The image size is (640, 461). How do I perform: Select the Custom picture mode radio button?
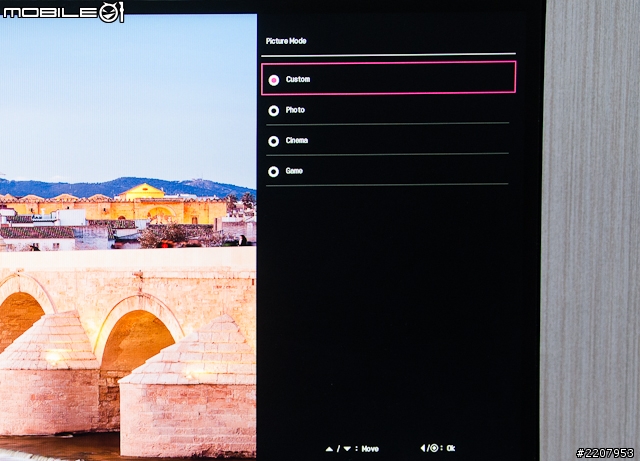[273, 80]
